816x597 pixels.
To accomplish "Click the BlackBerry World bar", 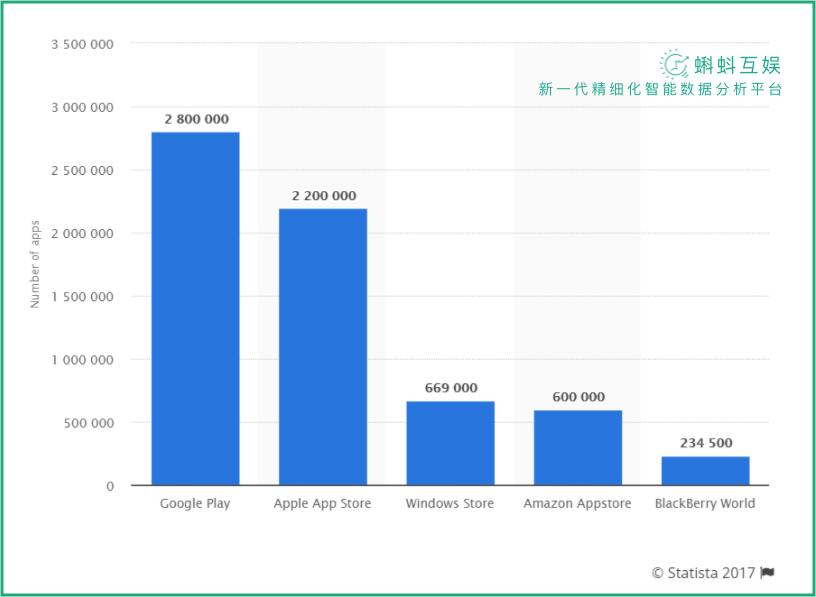I will (x=705, y=471).
